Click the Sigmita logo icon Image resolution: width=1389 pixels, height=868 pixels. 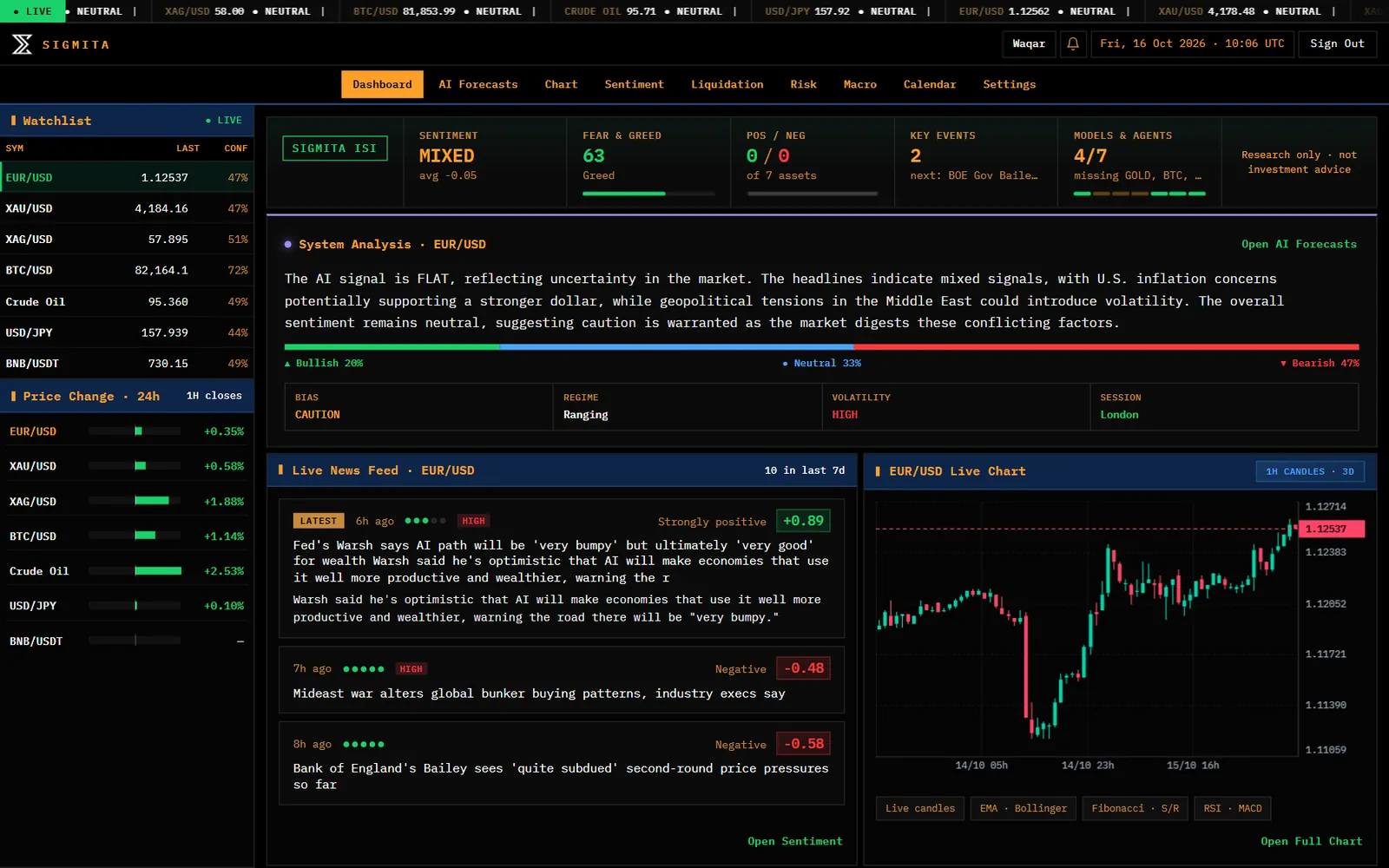click(x=22, y=44)
